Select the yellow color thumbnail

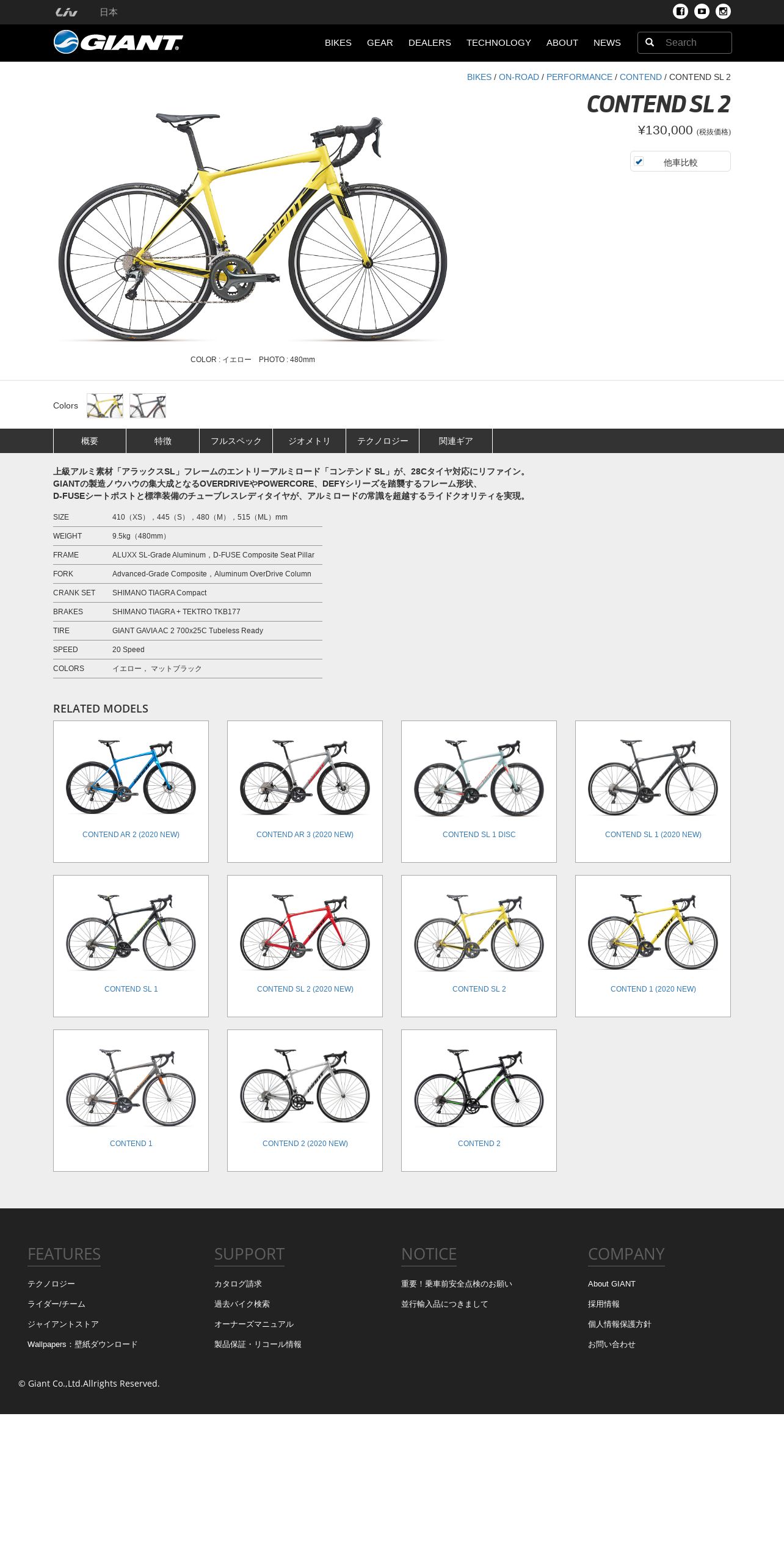click(x=105, y=405)
